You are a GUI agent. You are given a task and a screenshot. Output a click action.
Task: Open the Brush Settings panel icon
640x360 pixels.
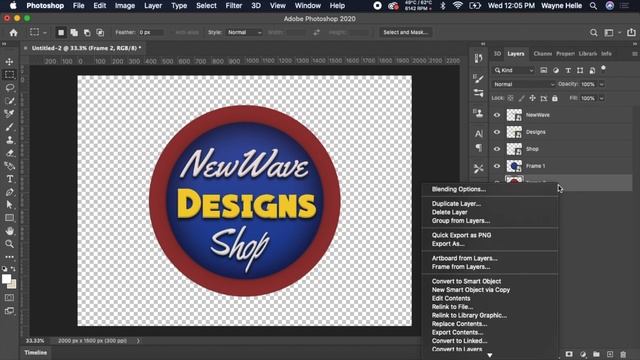[x=479, y=78]
